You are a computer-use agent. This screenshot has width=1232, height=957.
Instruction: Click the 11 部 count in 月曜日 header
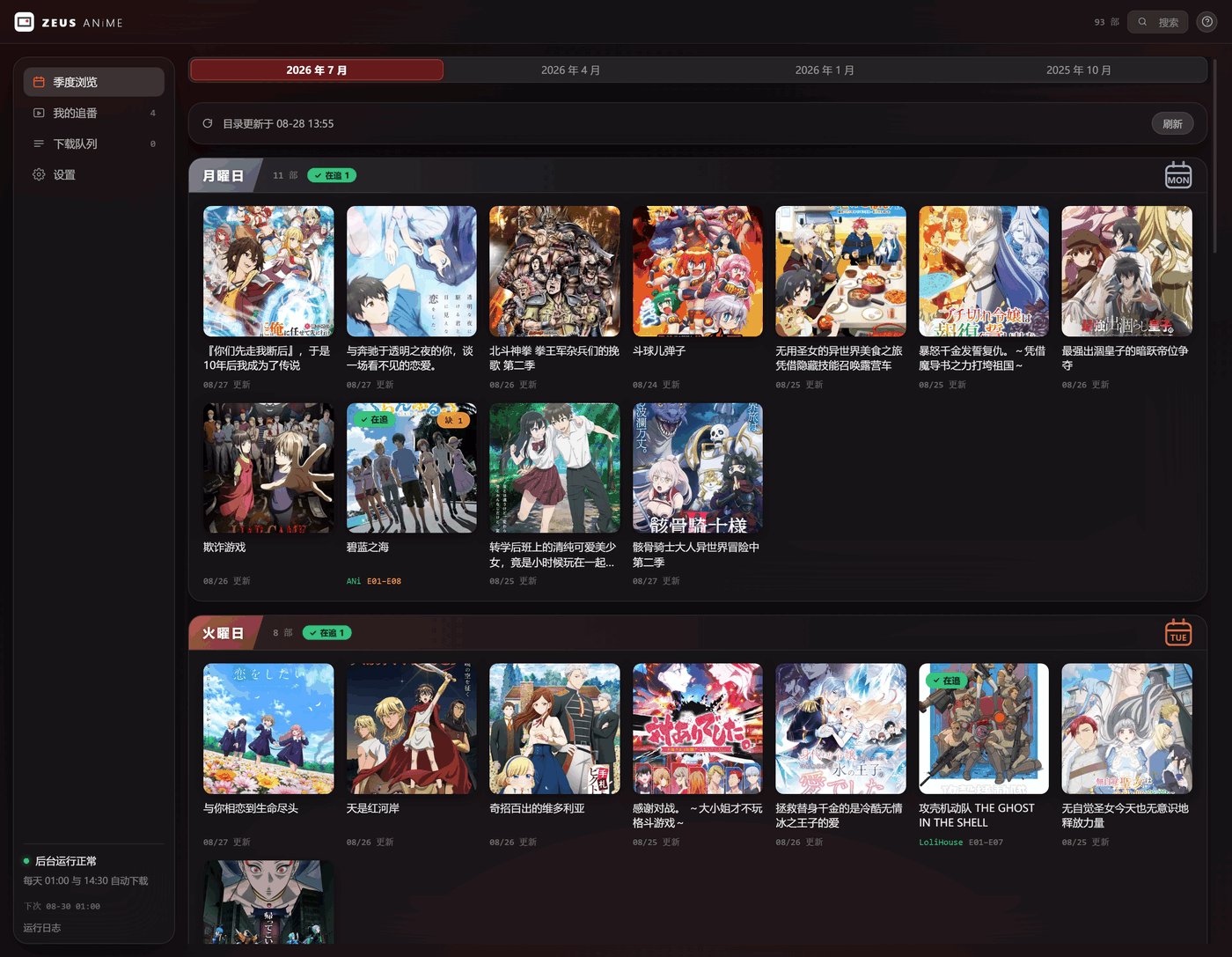(285, 175)
